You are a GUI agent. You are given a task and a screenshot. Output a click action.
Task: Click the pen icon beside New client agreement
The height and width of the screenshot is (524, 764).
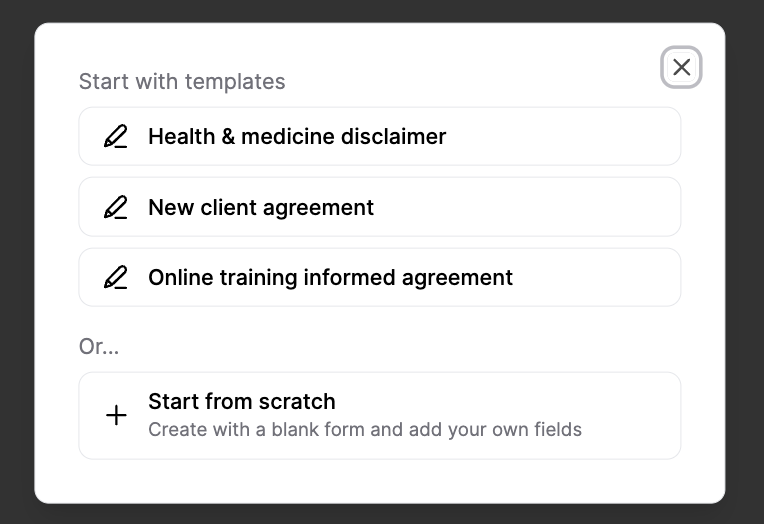(116, 208)
